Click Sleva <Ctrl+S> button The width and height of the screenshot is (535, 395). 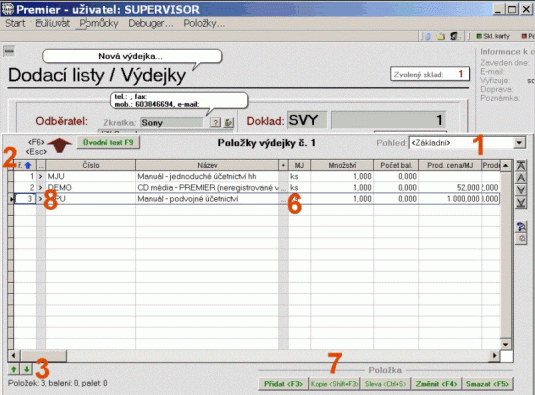(x=386, y=384)
